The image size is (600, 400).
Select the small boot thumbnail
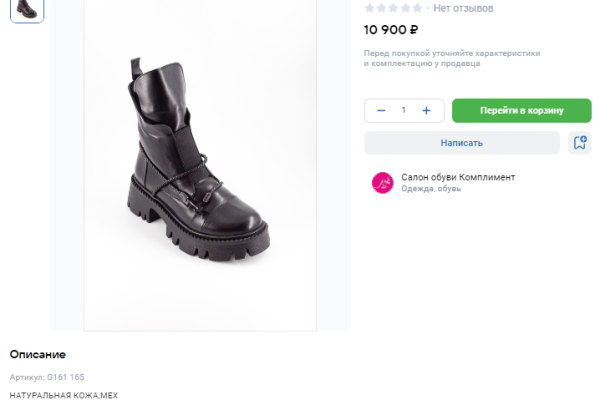pyautogui.click(x=27, y=9)
